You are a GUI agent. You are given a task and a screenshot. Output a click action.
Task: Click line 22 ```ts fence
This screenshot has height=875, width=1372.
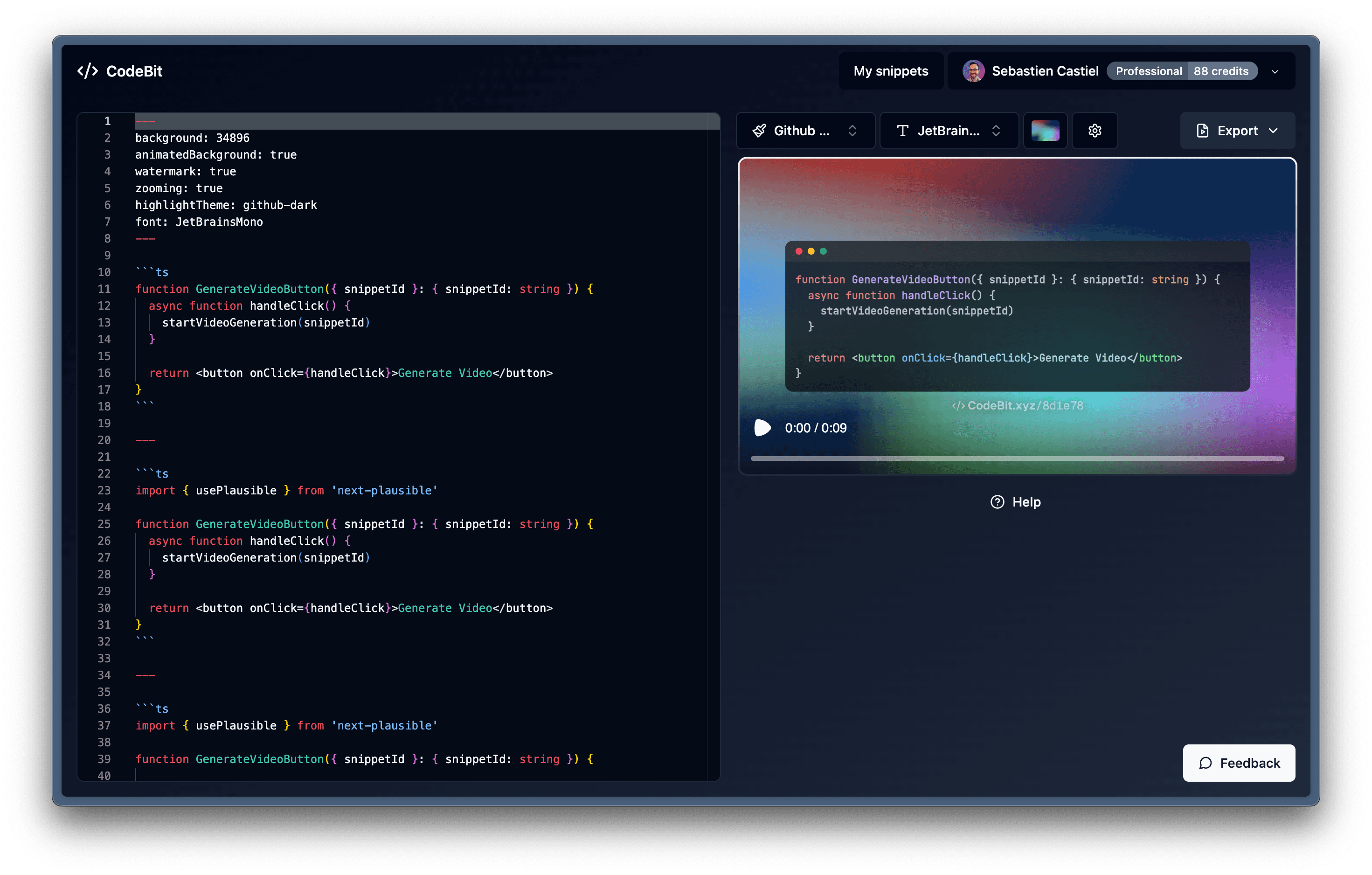pyautogui.click(x=152, y=473)
